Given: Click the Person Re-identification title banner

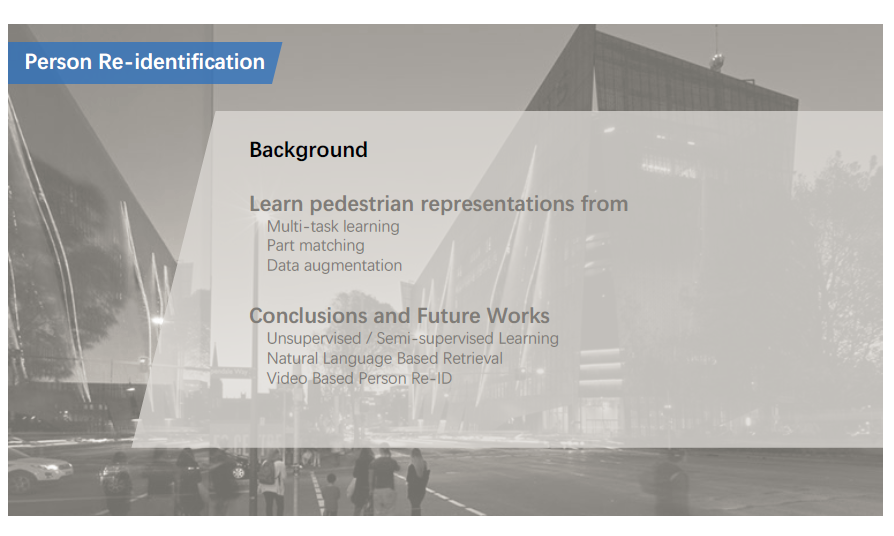Looking at the screenshot, I should [x=145, y=62].
